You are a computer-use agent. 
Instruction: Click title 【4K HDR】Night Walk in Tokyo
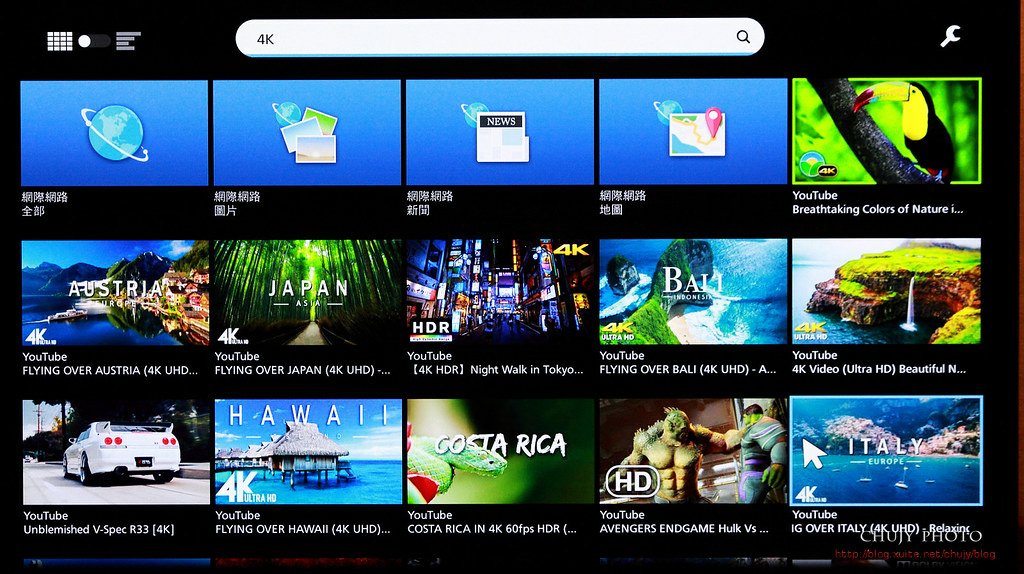click(495, 370)
